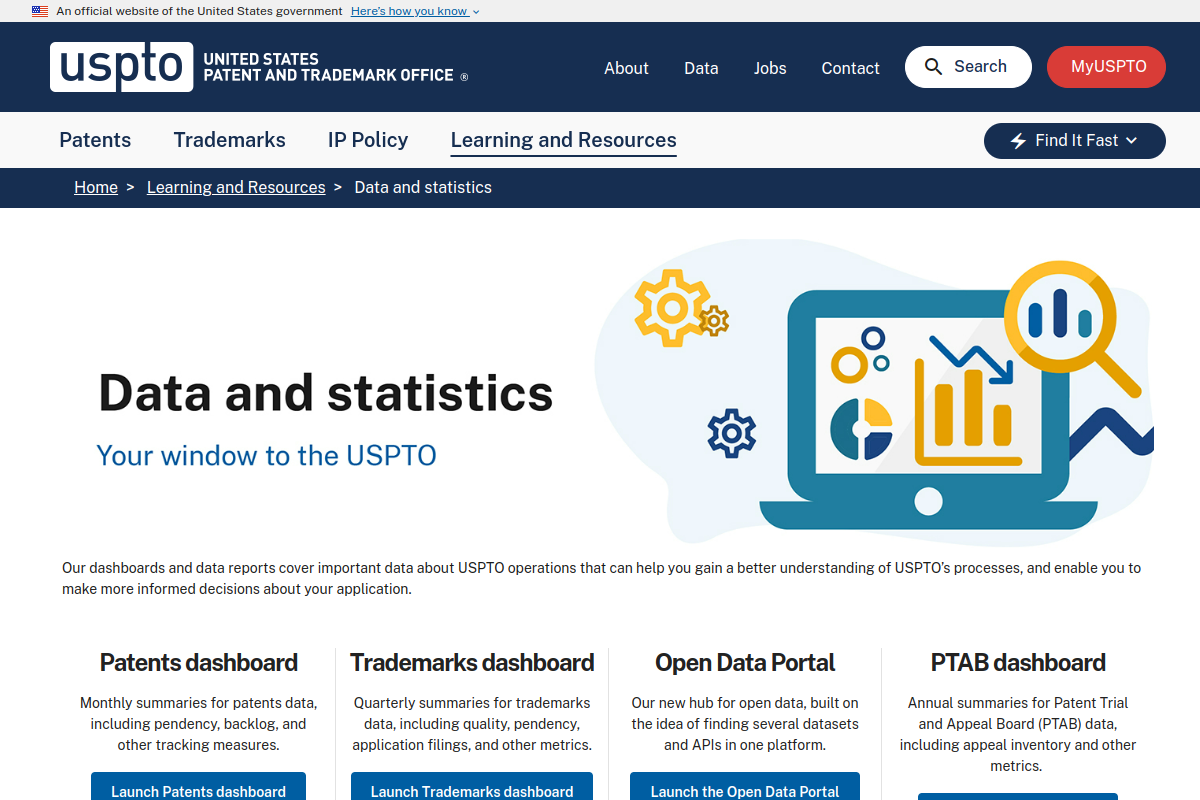Launch Patents dashboard

[198, 787]
